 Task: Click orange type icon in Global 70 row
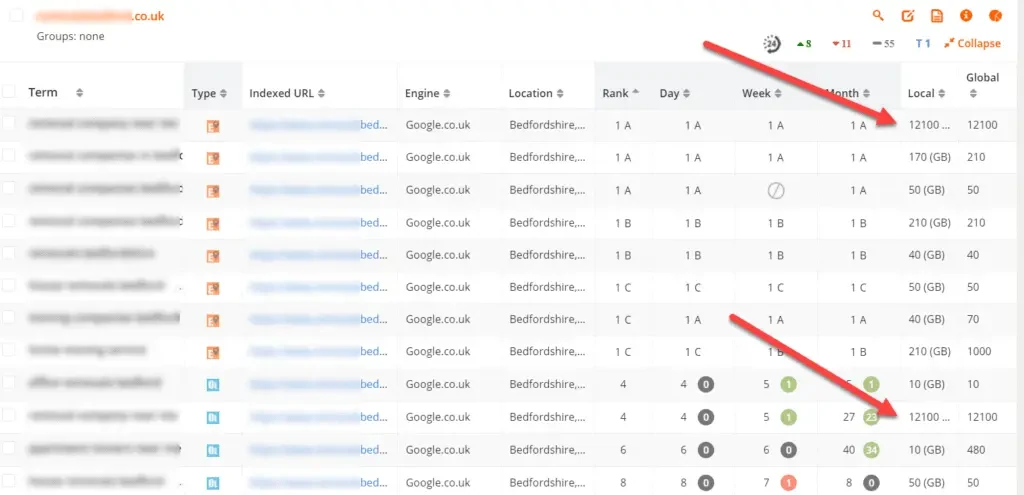point(213,321)
